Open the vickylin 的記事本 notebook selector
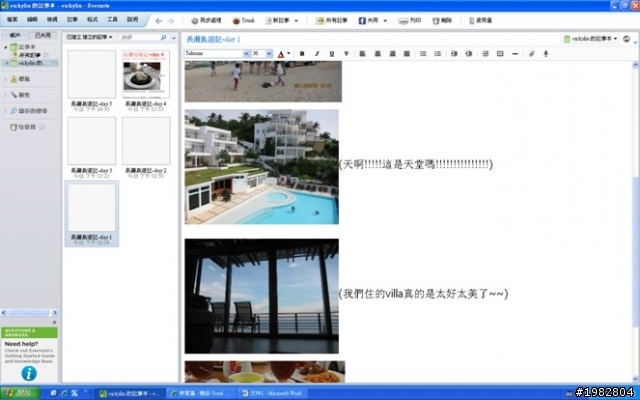 pos(590,39)
